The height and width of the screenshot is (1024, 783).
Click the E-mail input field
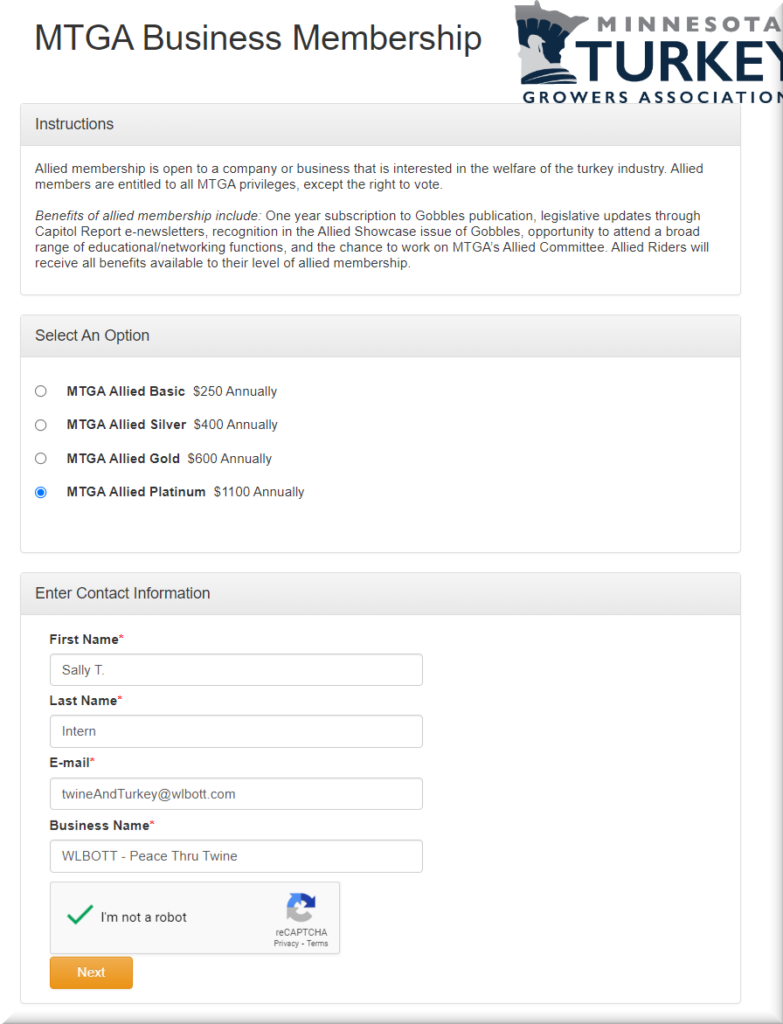tap(236, 794)
